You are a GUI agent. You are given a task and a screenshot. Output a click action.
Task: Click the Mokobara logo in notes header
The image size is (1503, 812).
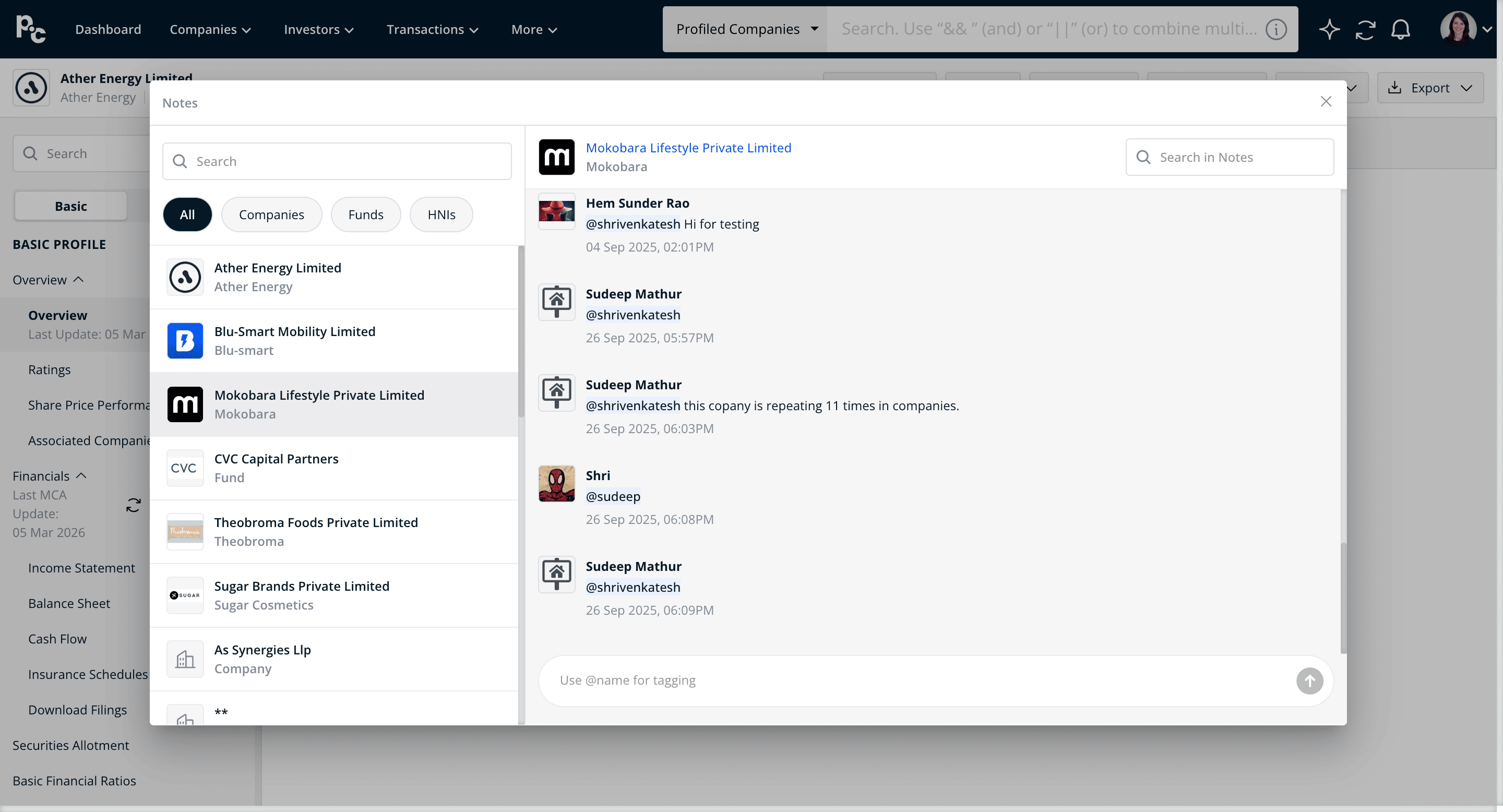pos(556,157)
